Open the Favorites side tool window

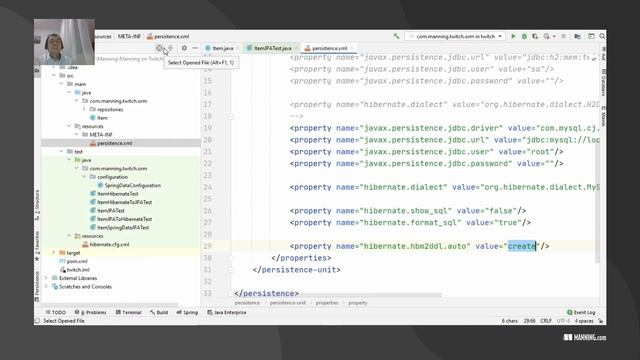[x=37, y=245]
